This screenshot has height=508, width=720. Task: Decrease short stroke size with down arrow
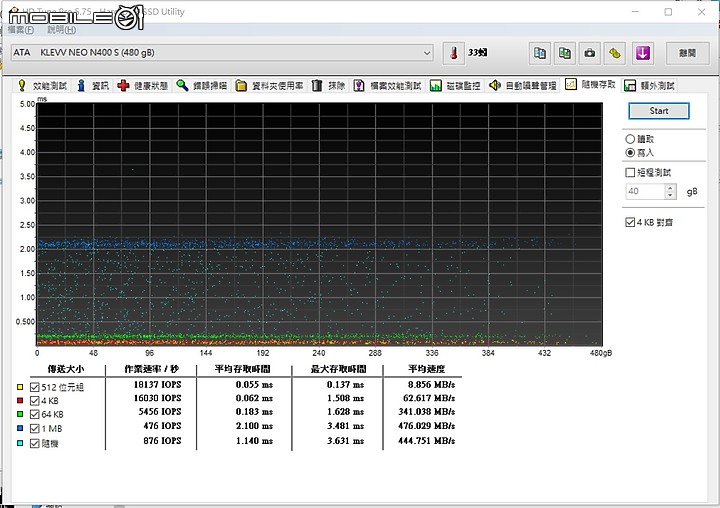670,195
